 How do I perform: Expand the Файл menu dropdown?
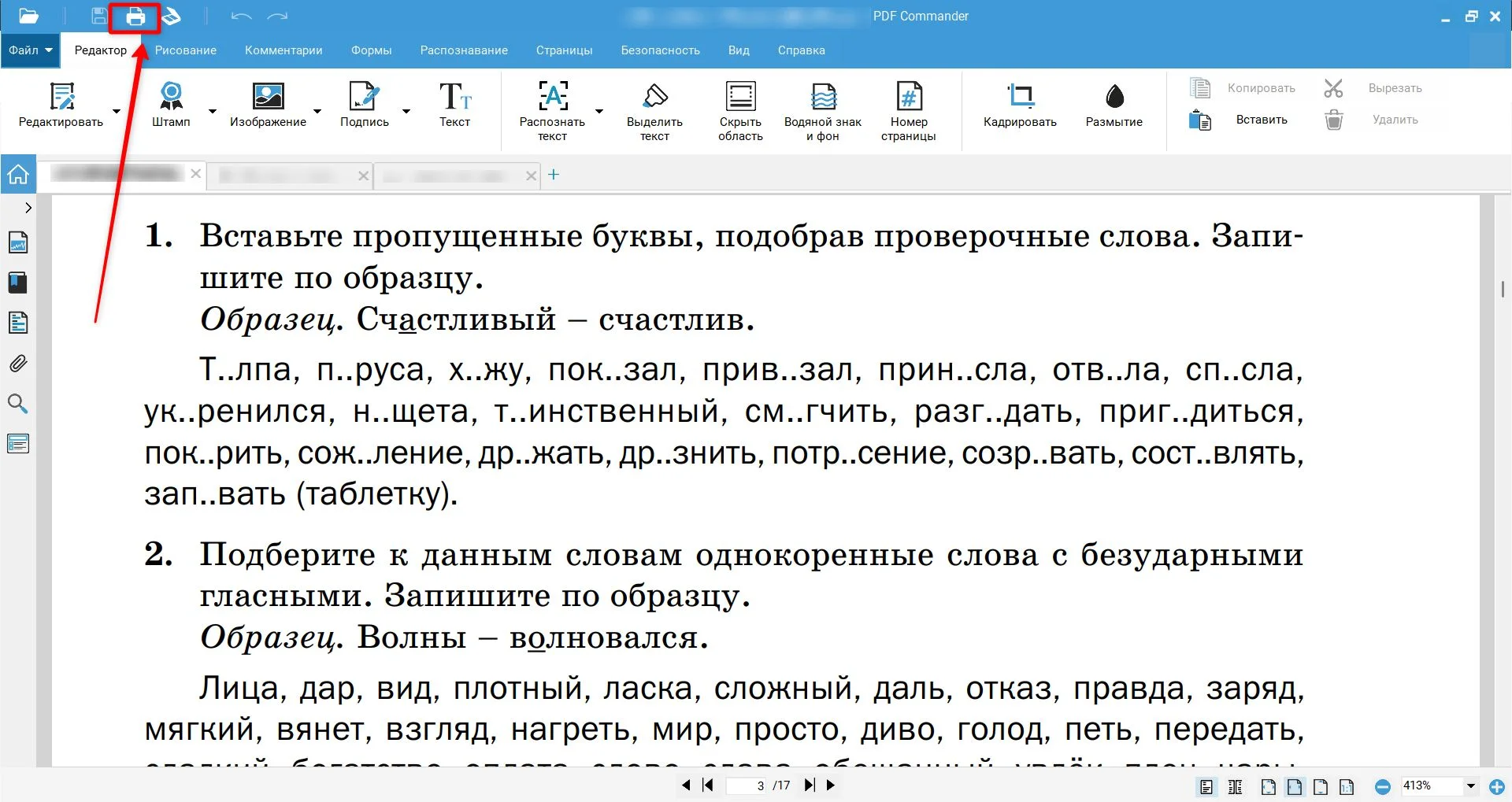tap(31, 50)
